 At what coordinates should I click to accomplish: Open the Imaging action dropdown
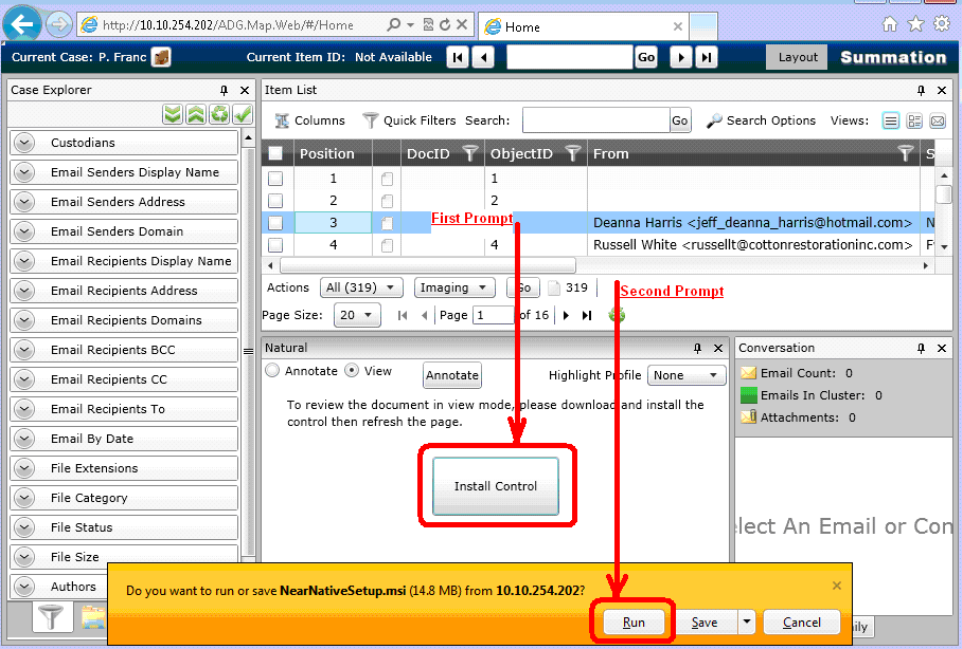coord(454,287)
